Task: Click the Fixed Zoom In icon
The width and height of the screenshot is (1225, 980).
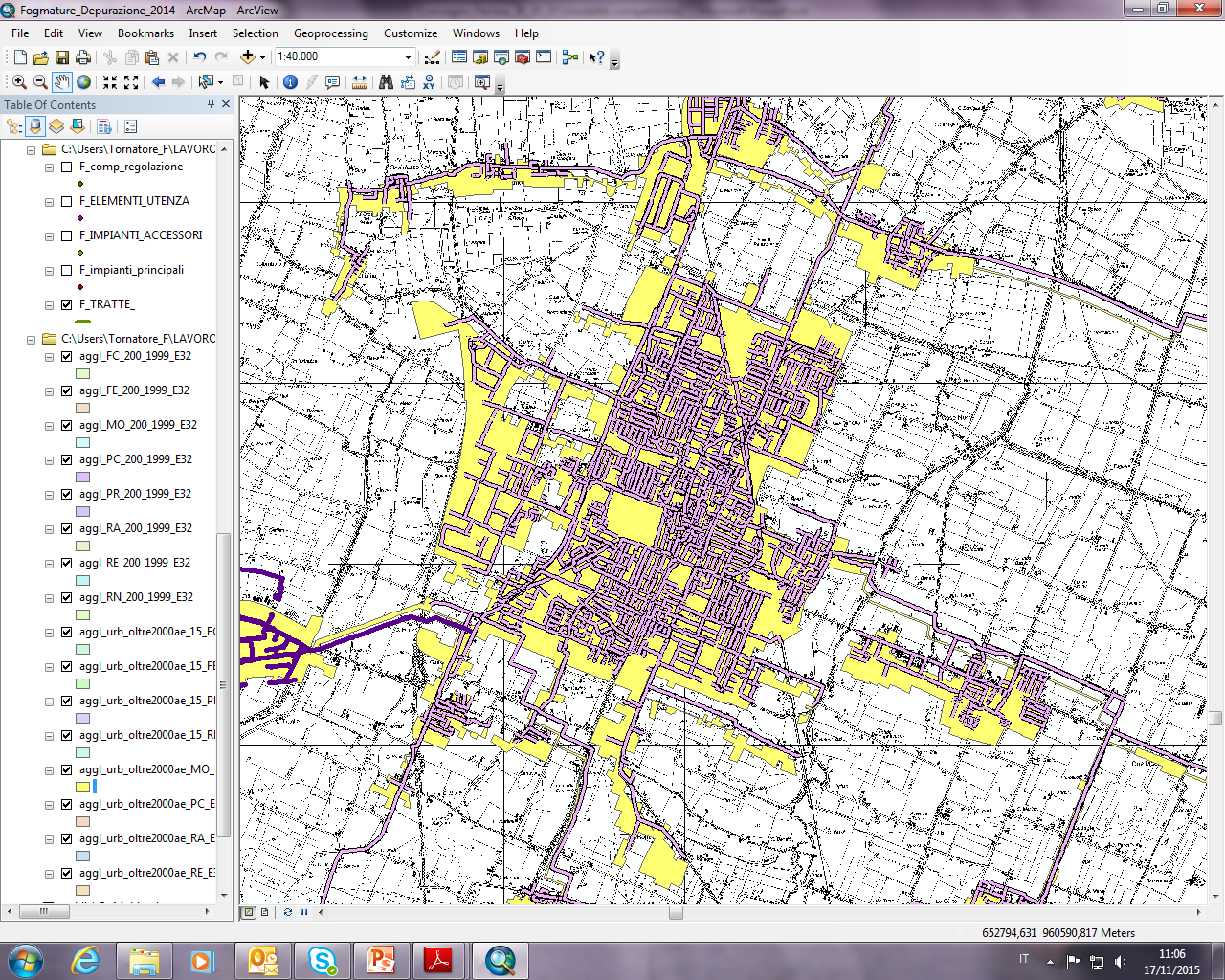Action: (x=110, y=82)
